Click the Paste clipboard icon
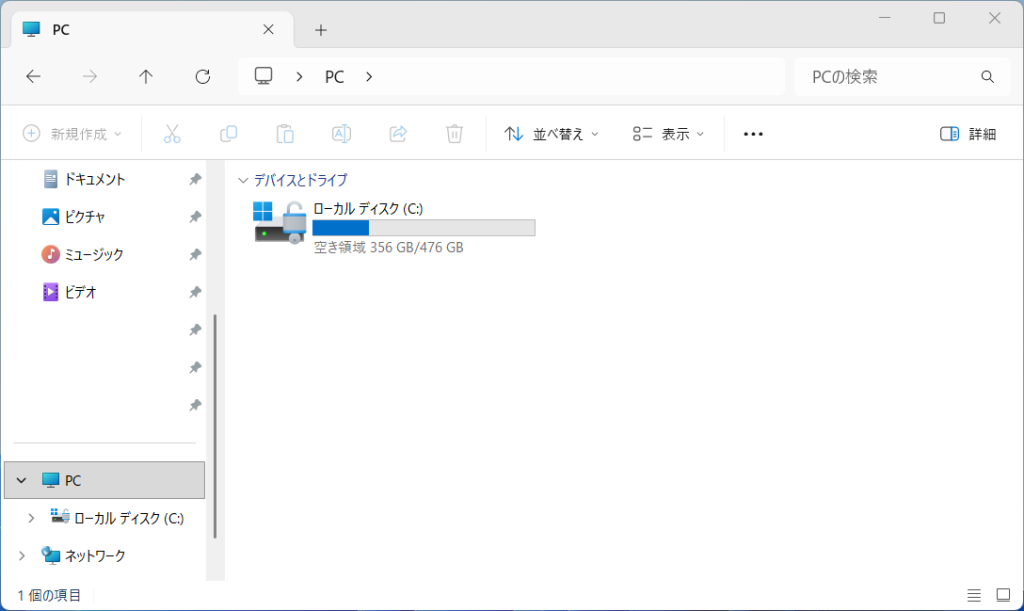Viewport: 1024px width, 611px height. (285, 133)
